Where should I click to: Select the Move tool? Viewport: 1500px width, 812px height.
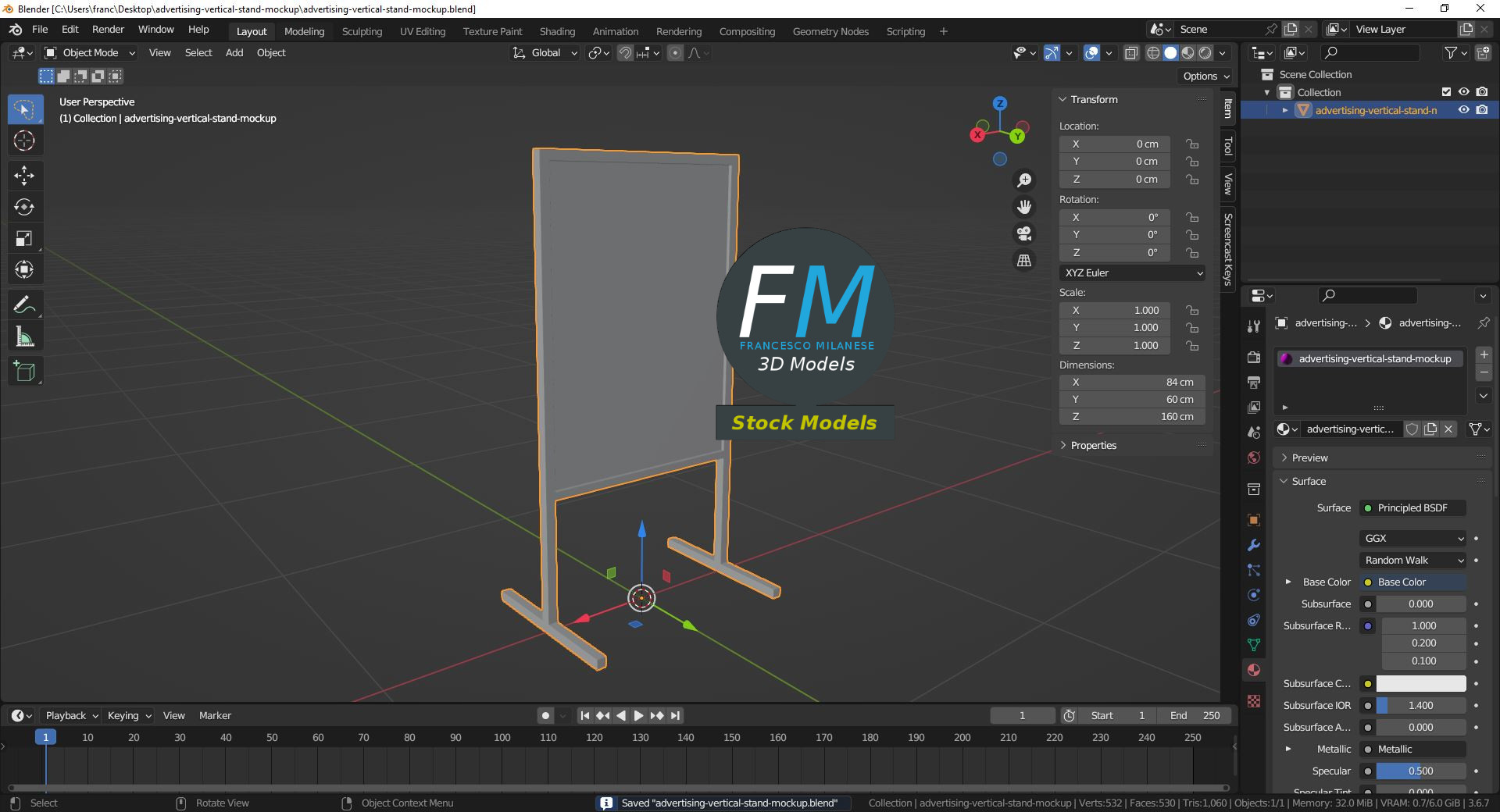[x=24, y=176]
